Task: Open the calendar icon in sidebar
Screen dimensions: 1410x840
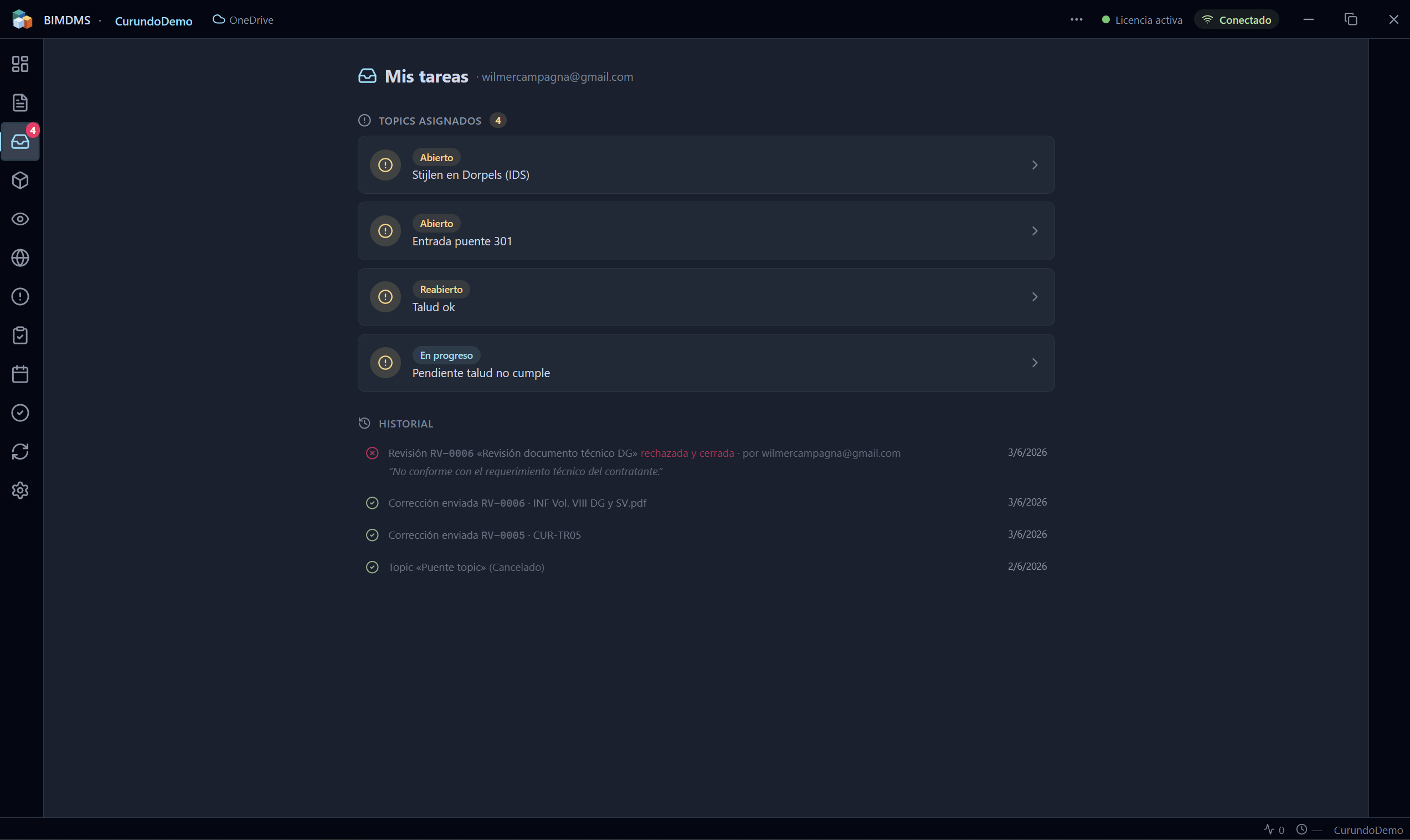Action: click(x=20, y=374)
